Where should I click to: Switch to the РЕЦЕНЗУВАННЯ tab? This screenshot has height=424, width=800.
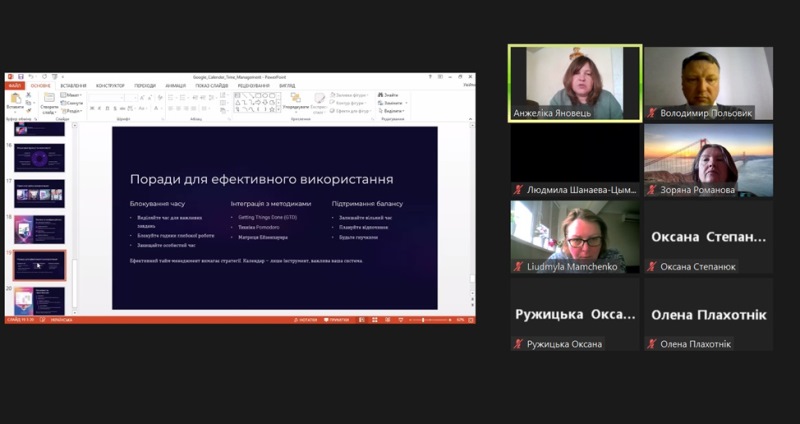(254, 86)
